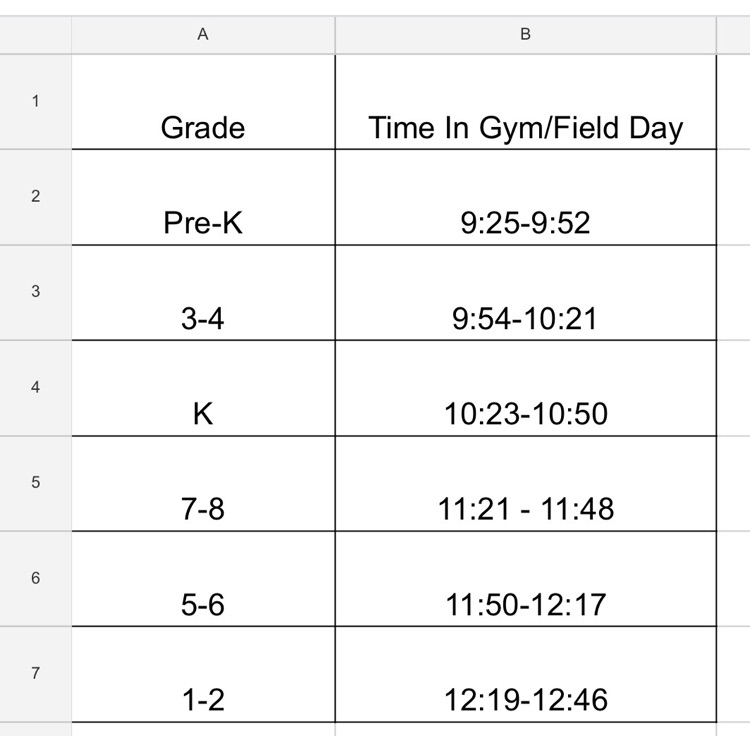Select the 9:54-10:21 time cell
The height and width of the screenshot is (736, 750).
point(526,293)
